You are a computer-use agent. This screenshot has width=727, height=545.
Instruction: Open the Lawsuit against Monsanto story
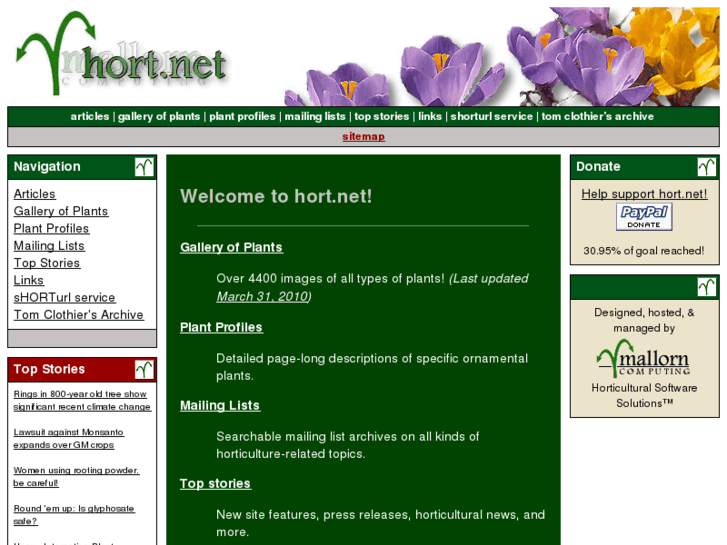point(68,438)
